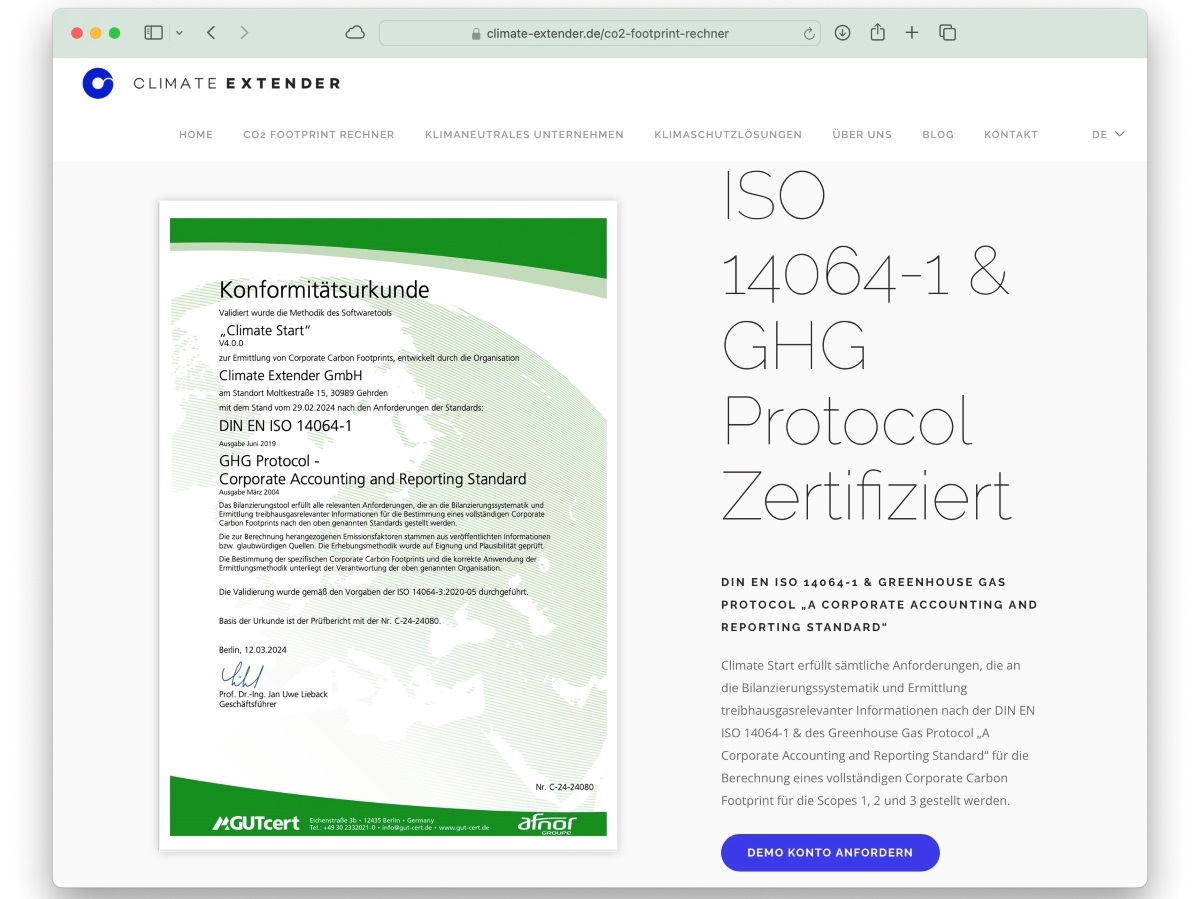Click the Safari sidebar toggle icon

153,33
